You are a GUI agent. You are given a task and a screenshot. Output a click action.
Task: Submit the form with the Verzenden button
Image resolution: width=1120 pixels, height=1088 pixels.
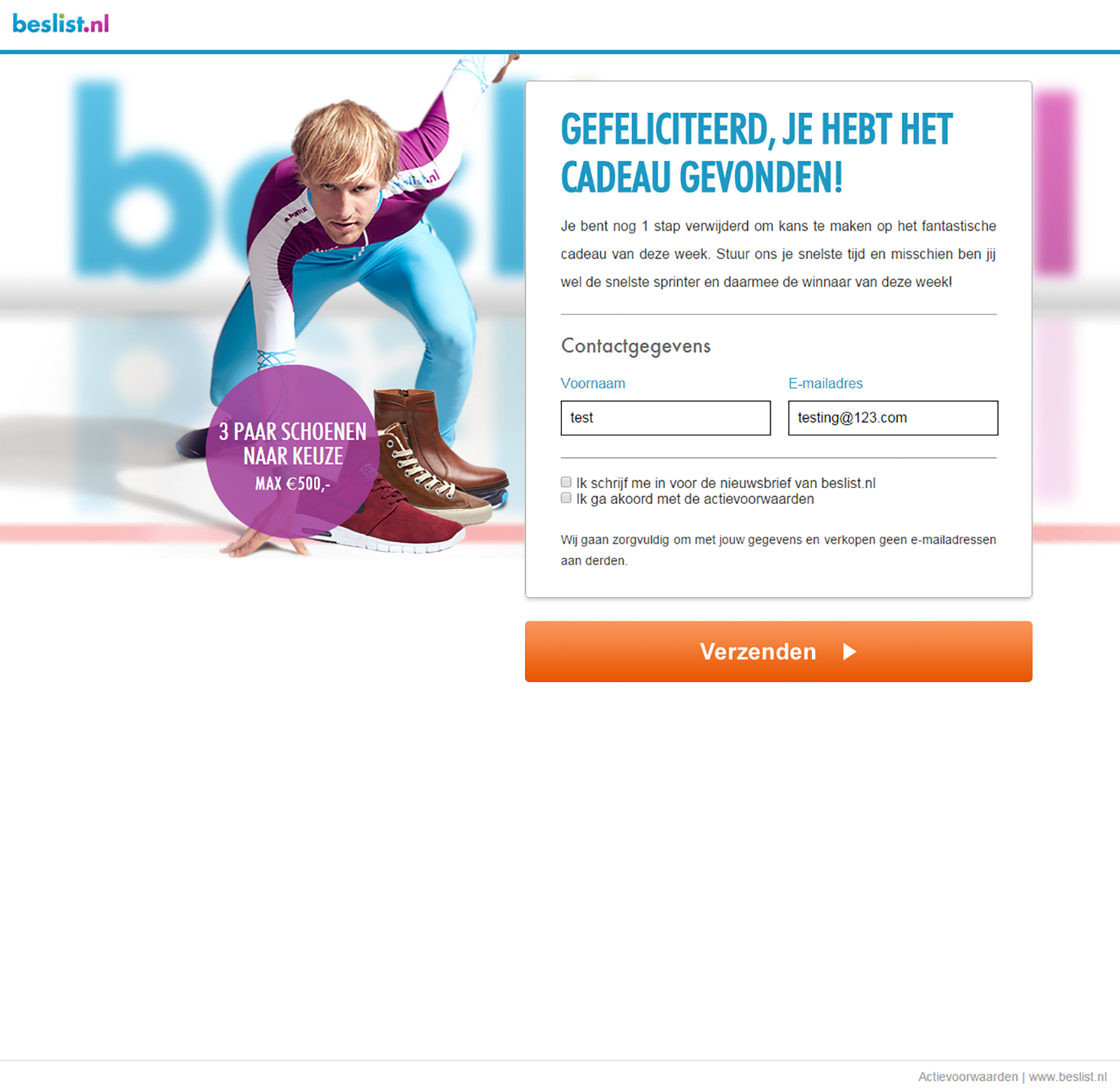(x=779, y=652)
